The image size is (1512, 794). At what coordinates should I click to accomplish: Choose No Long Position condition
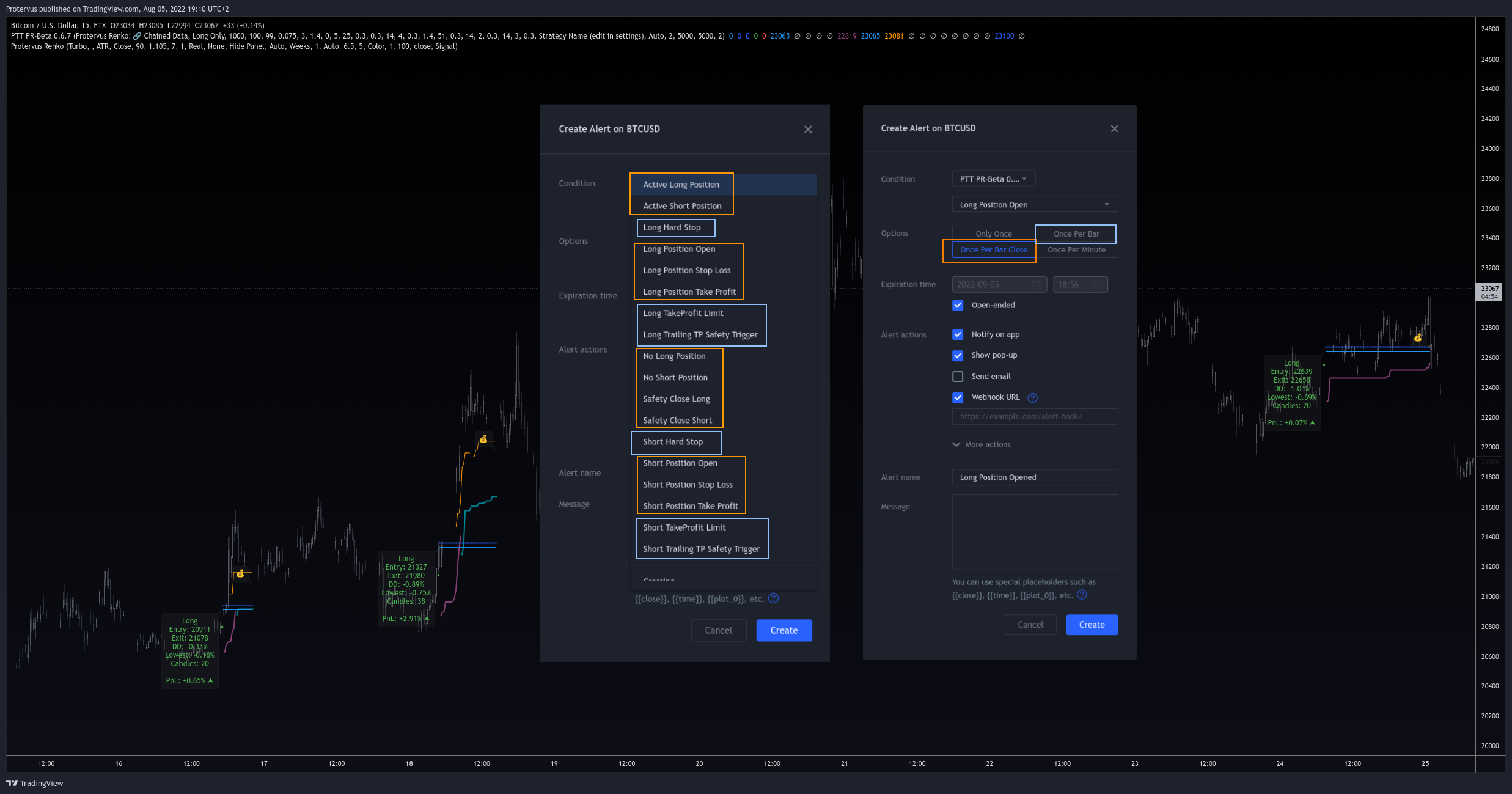(724, 356)
